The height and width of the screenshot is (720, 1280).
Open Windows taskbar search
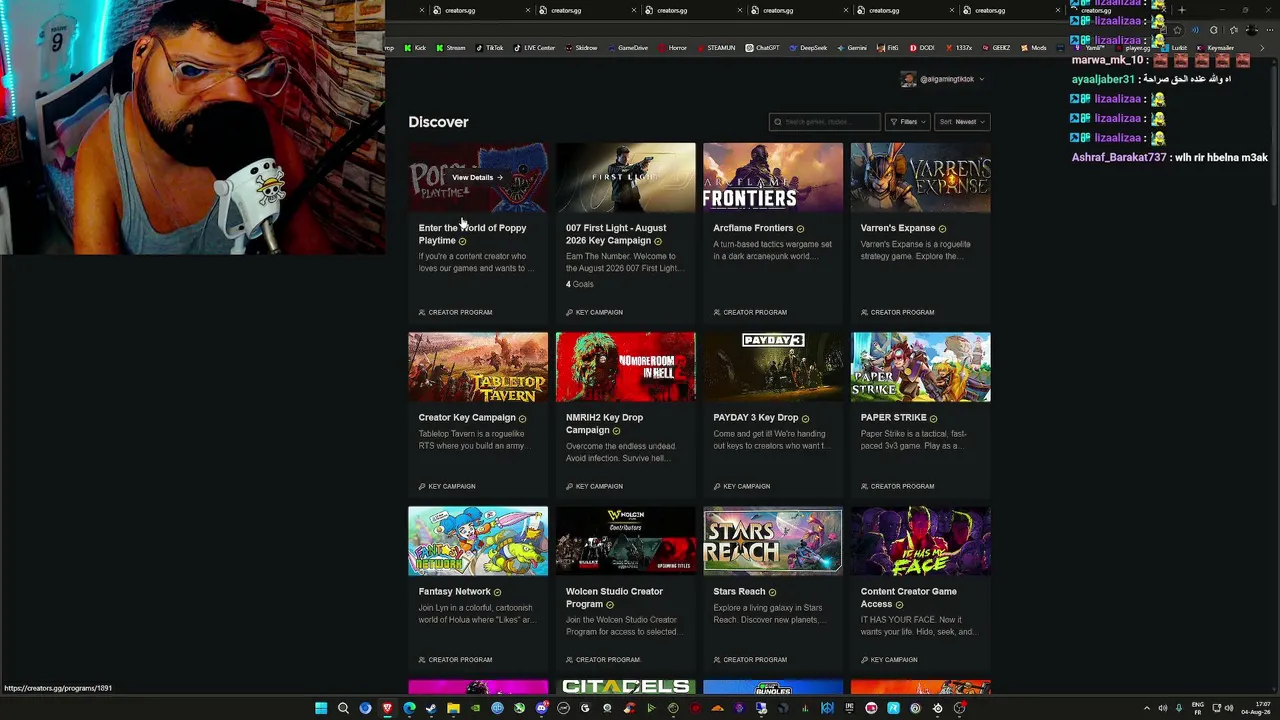[343, 708]
